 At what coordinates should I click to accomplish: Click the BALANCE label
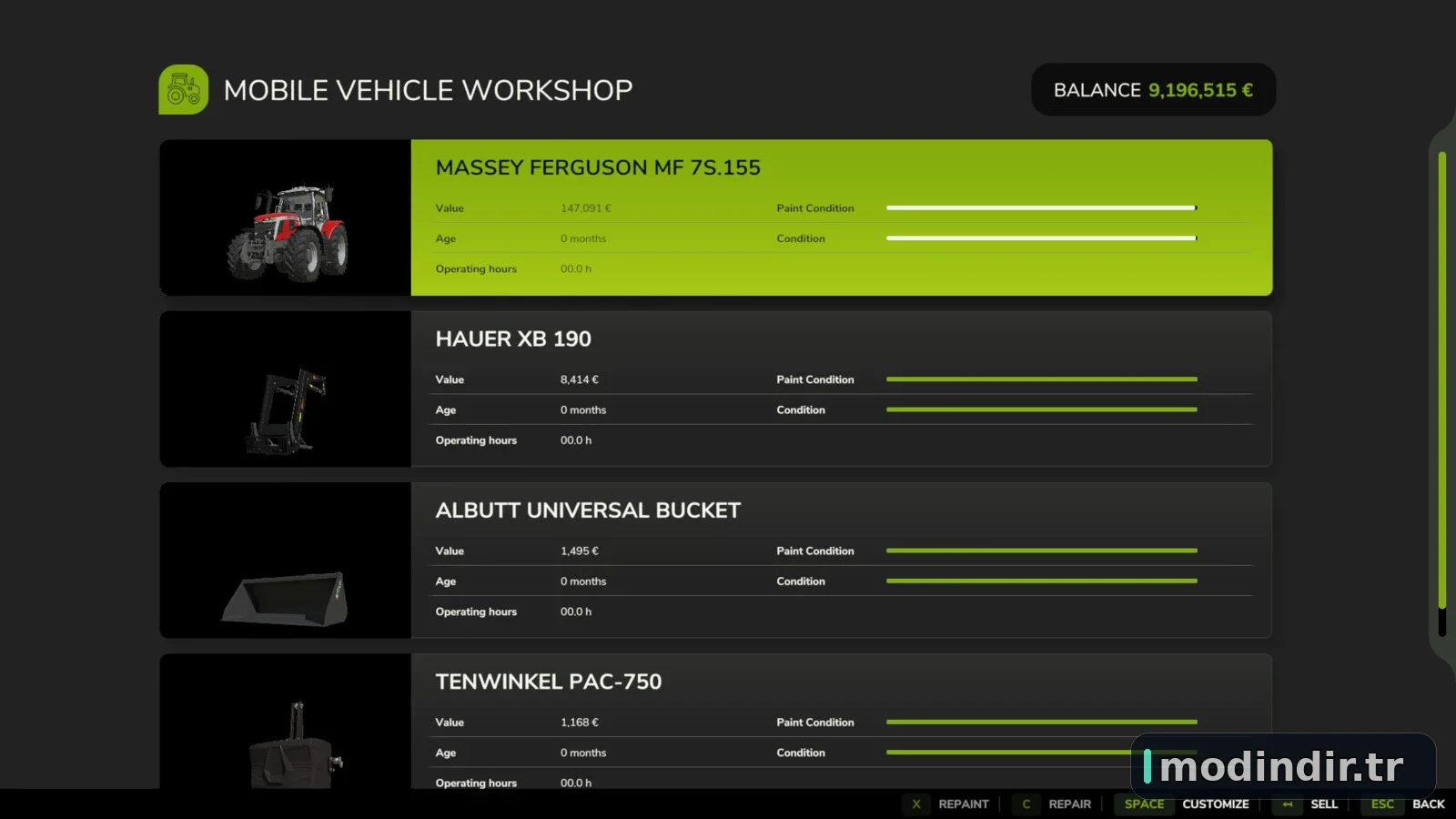pos(1097,90)
